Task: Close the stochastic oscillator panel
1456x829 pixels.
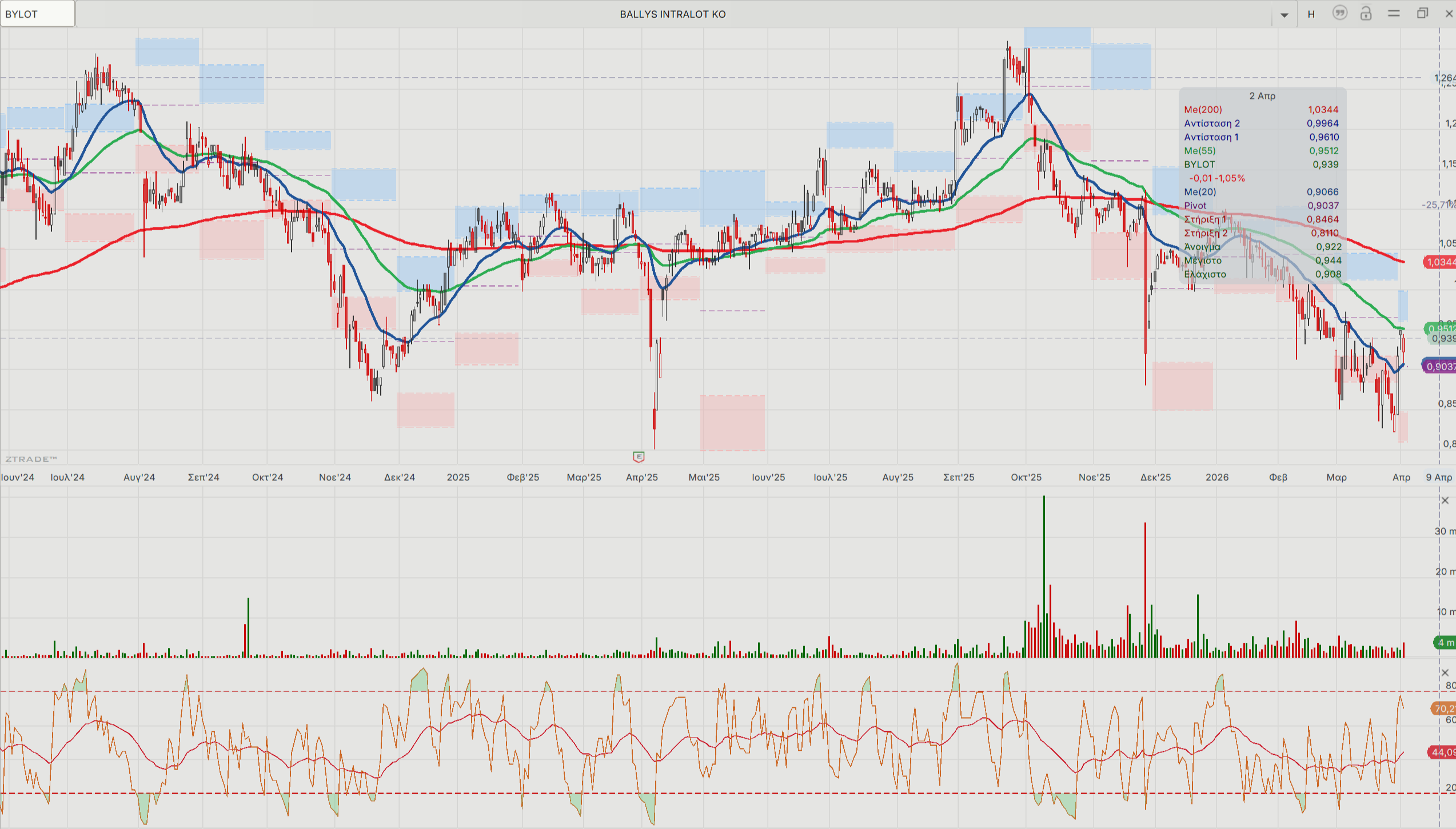Action: 1445,672
